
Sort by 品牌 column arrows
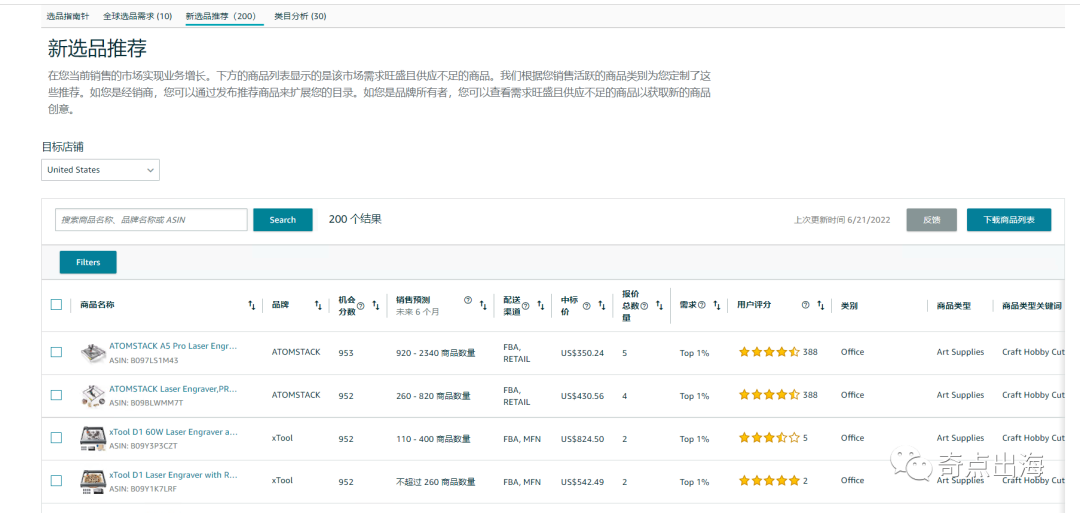tap(318, 305)
